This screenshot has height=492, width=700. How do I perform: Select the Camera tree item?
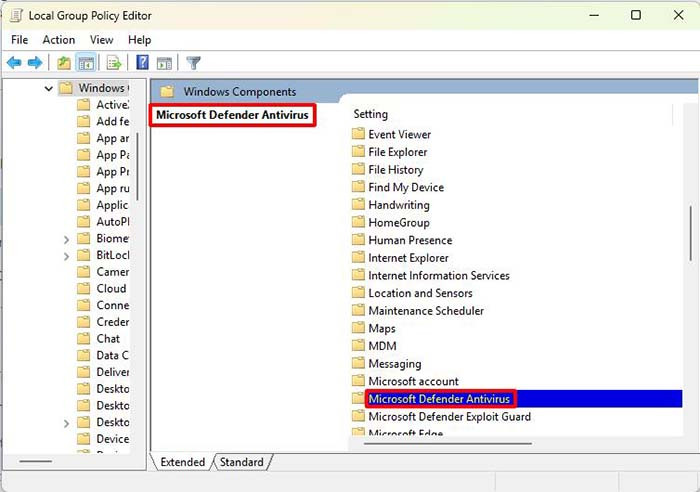pyautogui.click(x=112, y=272)
